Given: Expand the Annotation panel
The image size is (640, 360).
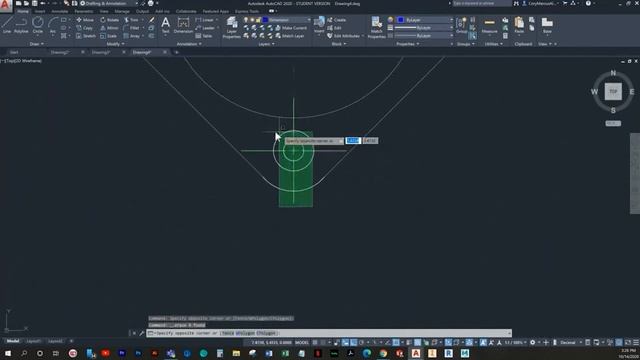Looking at the screenshot, I should point(189,44).
